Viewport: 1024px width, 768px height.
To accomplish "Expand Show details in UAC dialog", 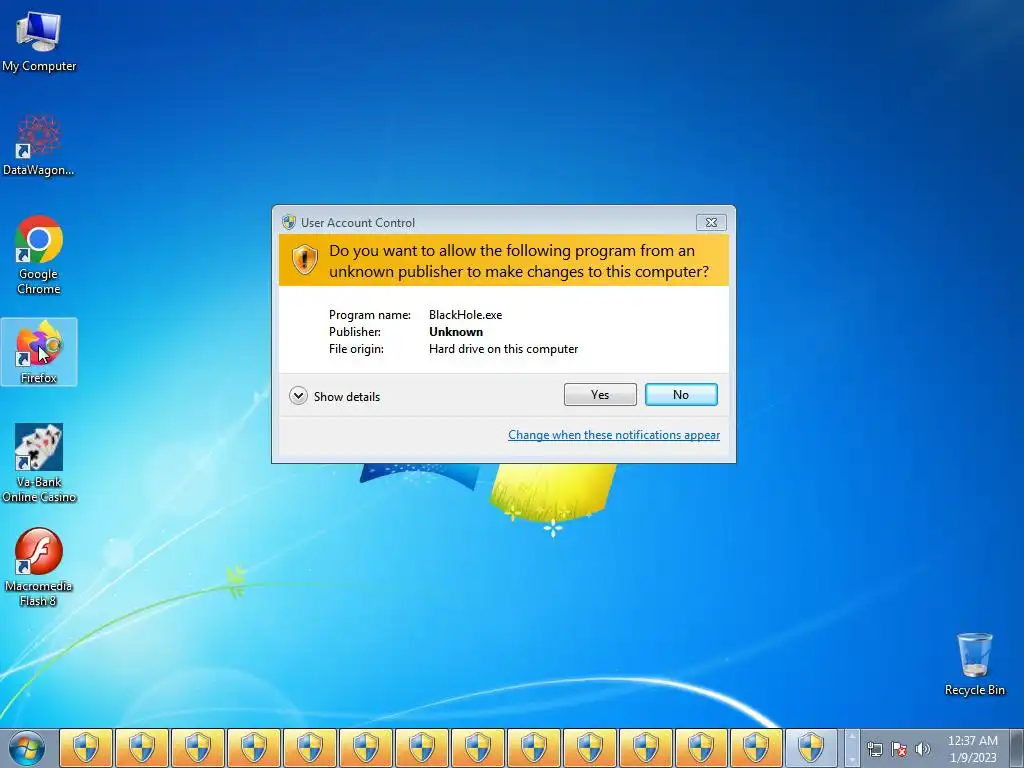I will tap(334, 396).
